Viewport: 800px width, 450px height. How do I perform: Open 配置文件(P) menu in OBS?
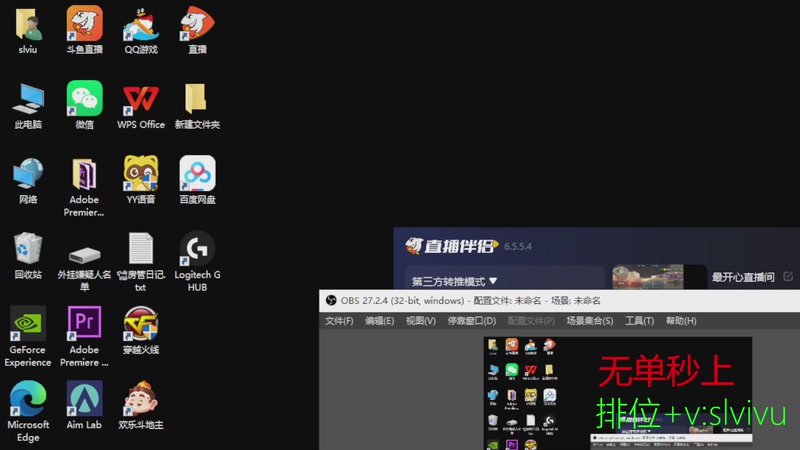[531, 321]
